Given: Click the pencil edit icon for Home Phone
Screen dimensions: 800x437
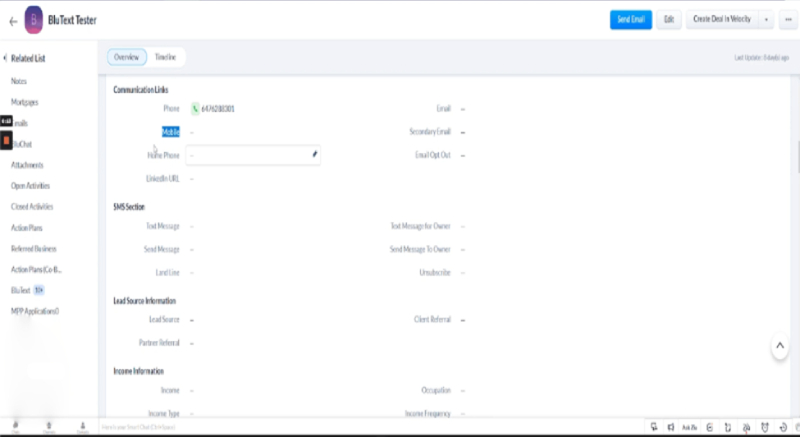Looking at the screenshot, I should tap(315, 154).
